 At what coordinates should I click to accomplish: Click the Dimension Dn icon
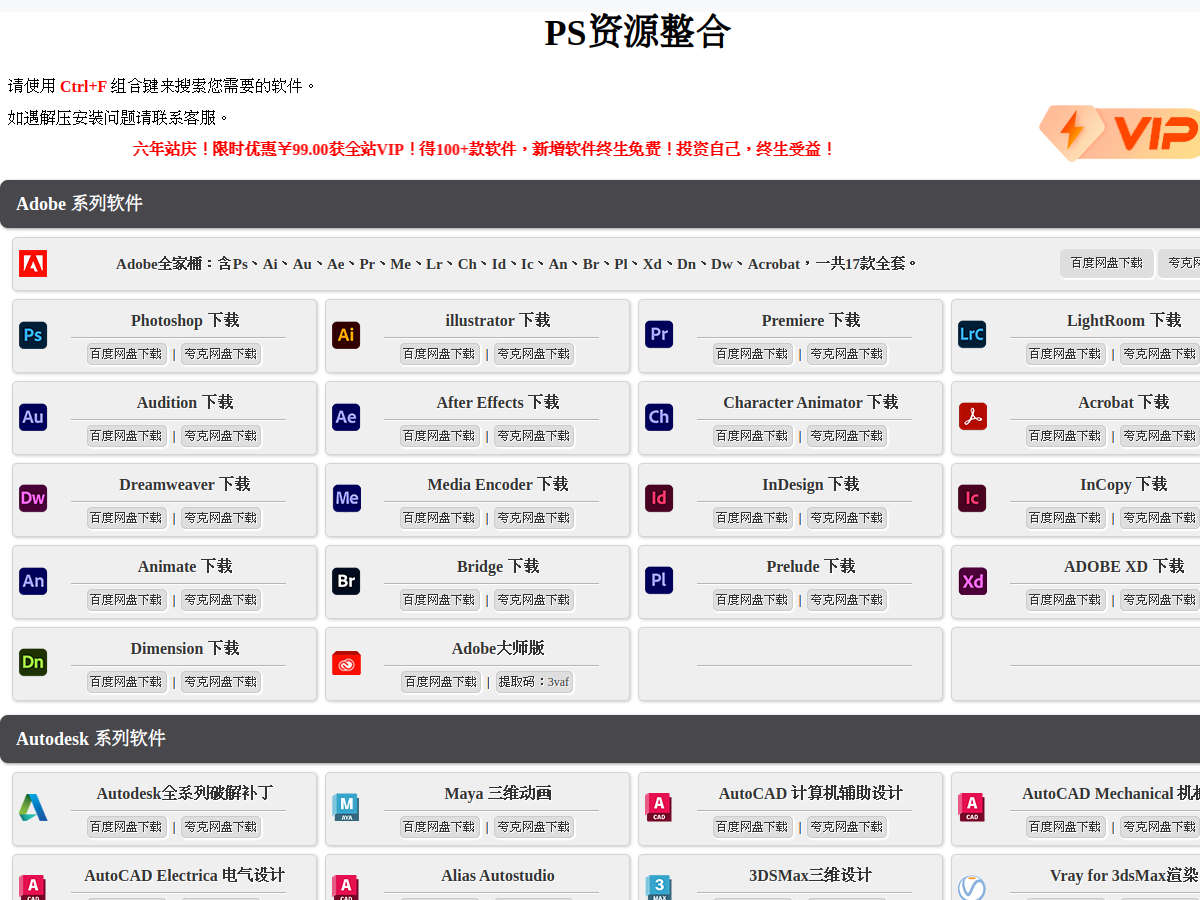[x=33, y=663]
